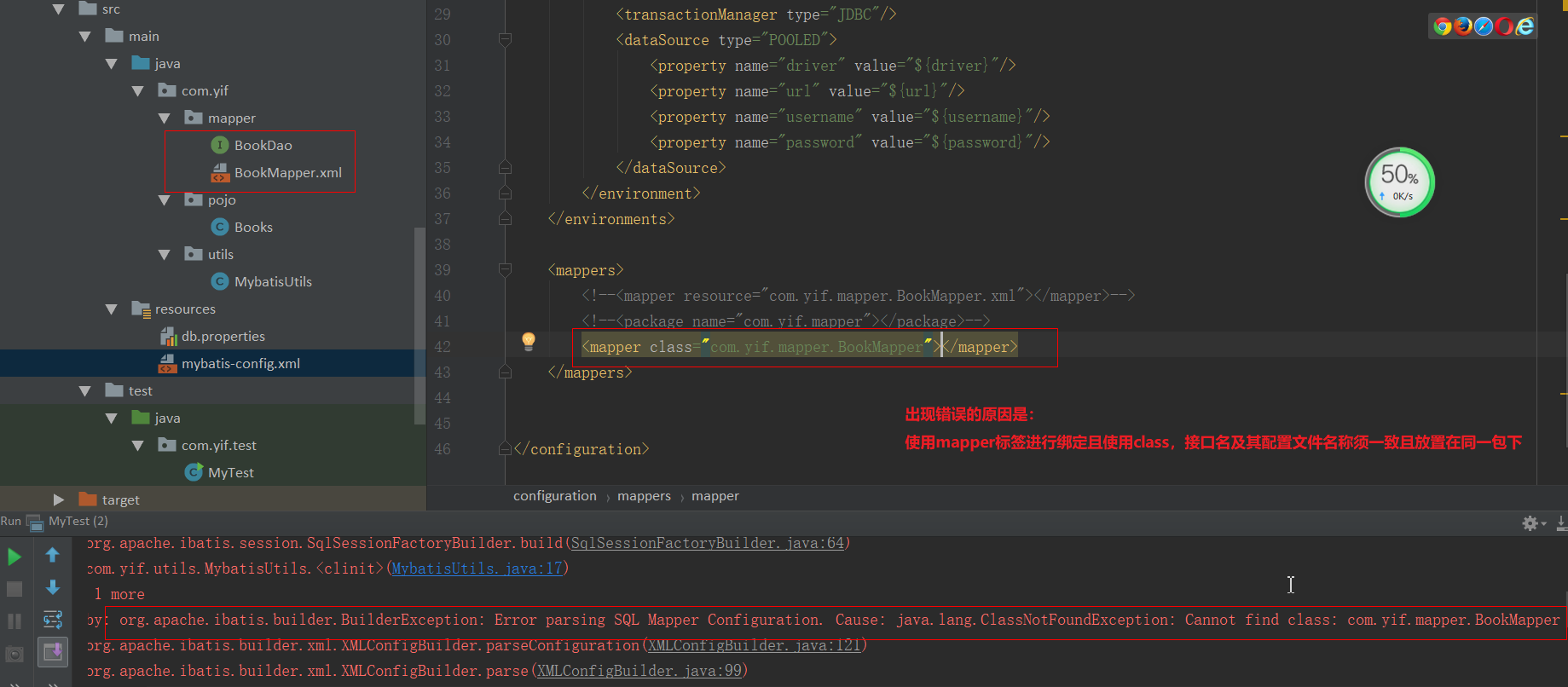This screenshot has height=687, width=1568.
Task: Click the mapper breadcrumb
Action: coord(715,496)
